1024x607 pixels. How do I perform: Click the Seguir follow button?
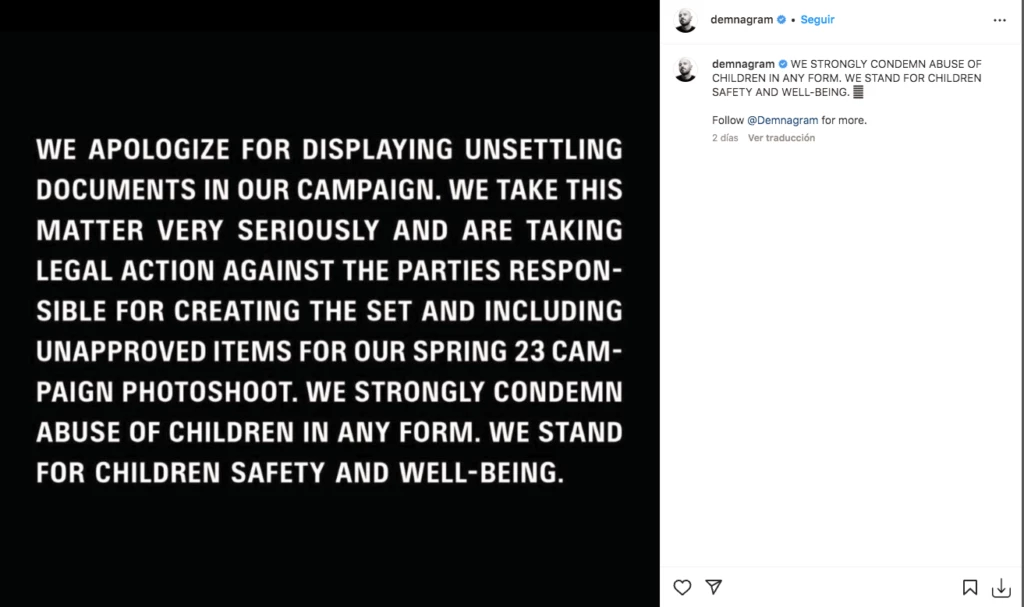(x=817, y=20)
